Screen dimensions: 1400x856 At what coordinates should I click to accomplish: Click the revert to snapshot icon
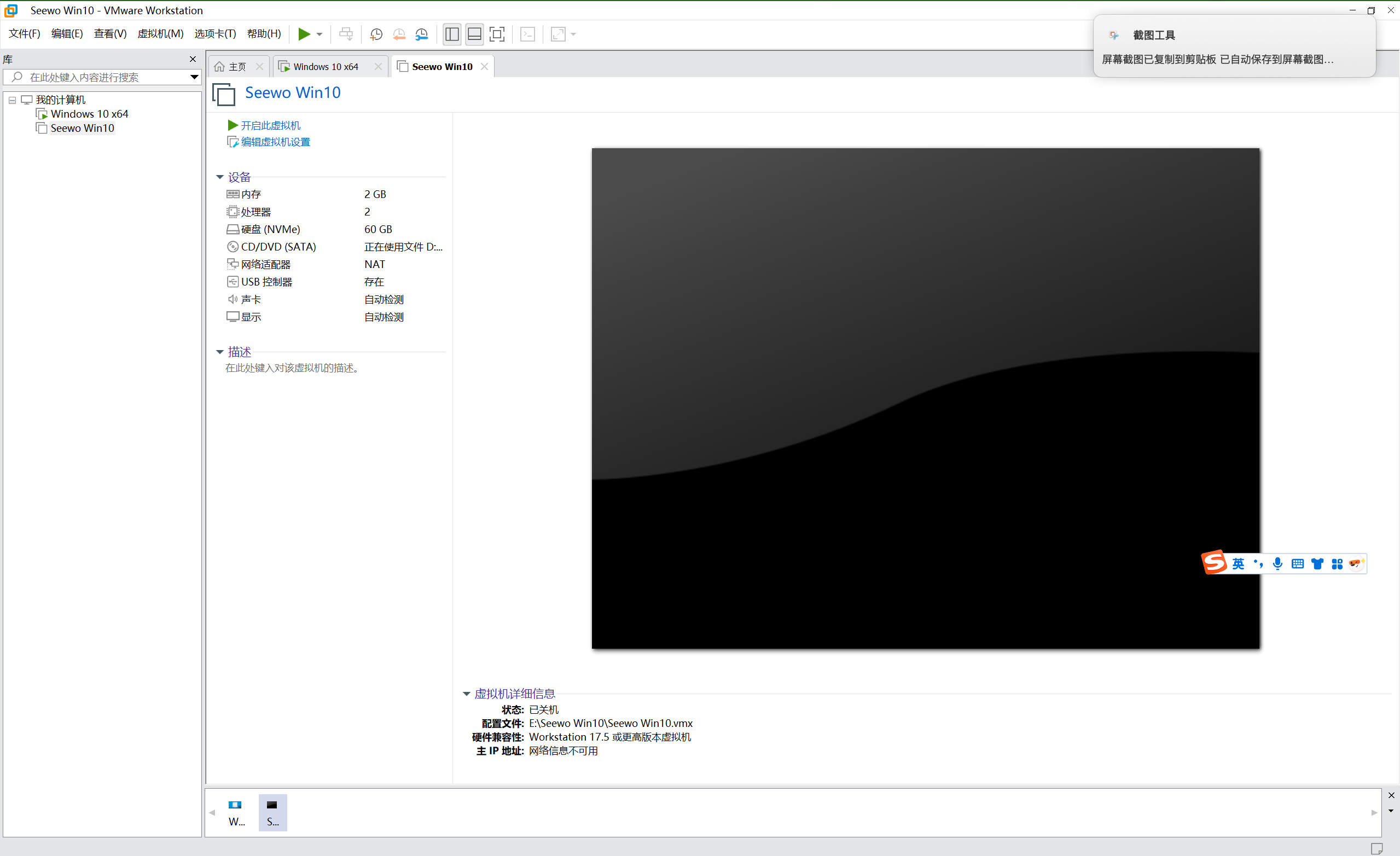[x=399, y=34]
